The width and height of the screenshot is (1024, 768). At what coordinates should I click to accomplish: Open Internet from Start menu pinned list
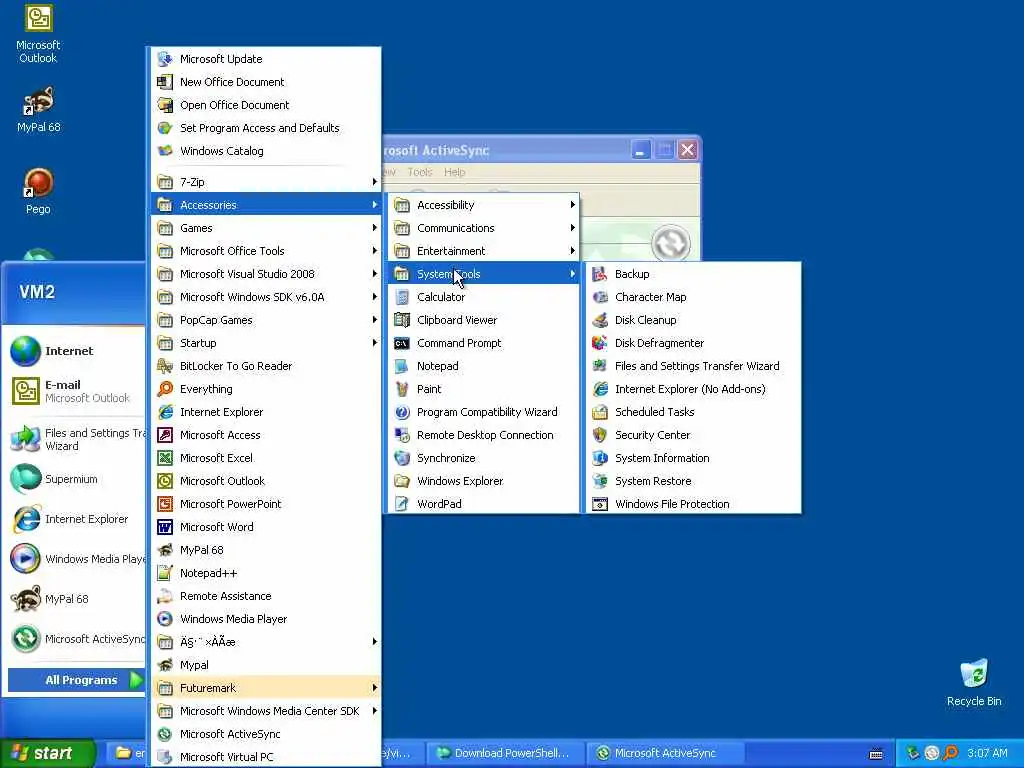coord(74,351)
